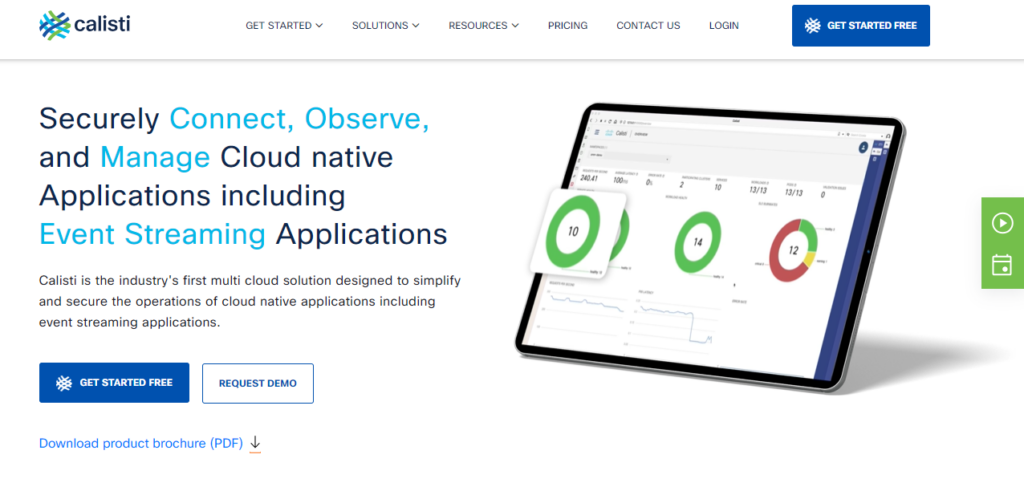Click the 240.41 metric in the dashboard
1024x495 pixels.
[x=589, y=180]
